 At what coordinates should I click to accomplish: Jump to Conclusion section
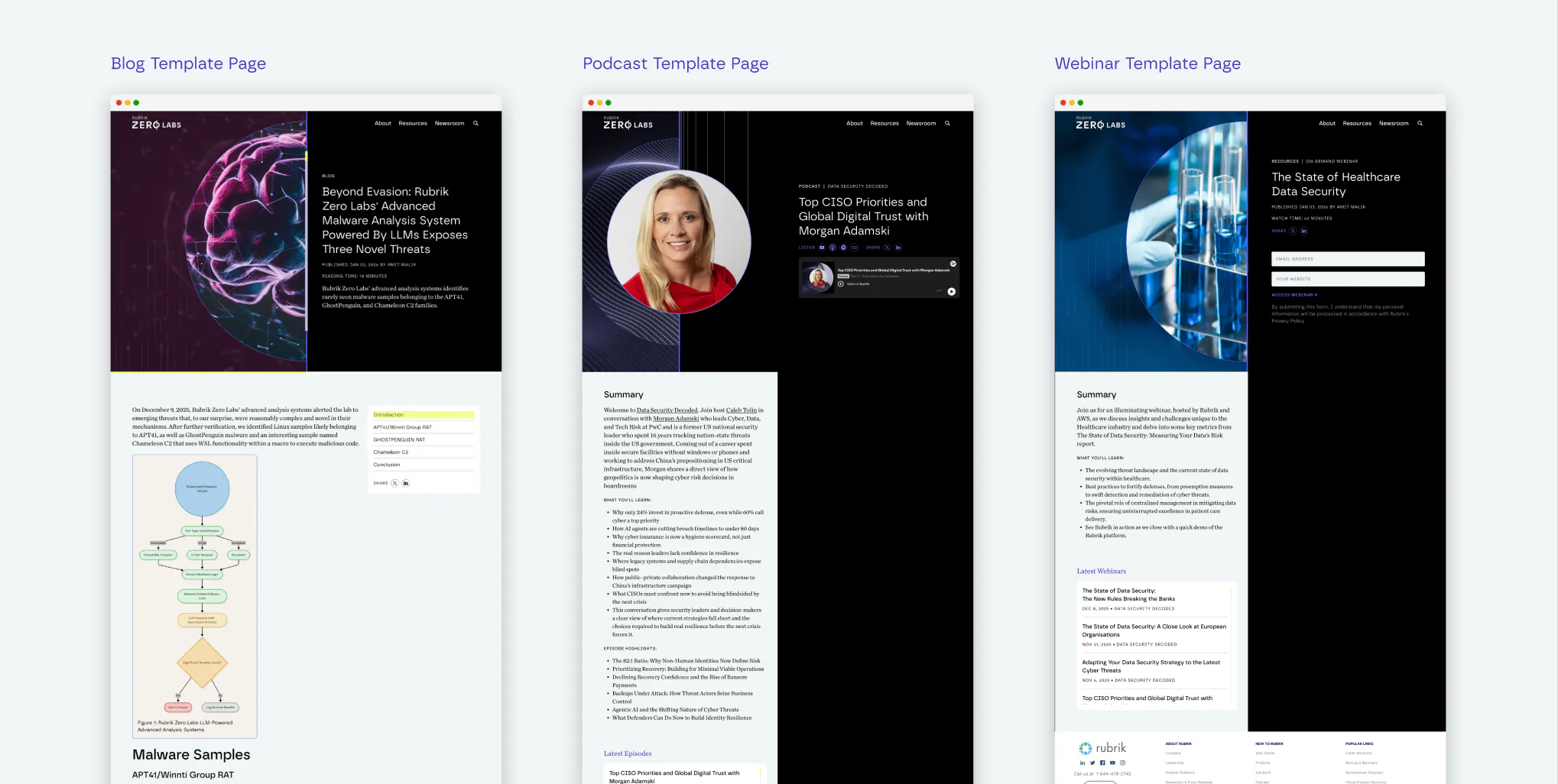[424, 465]
